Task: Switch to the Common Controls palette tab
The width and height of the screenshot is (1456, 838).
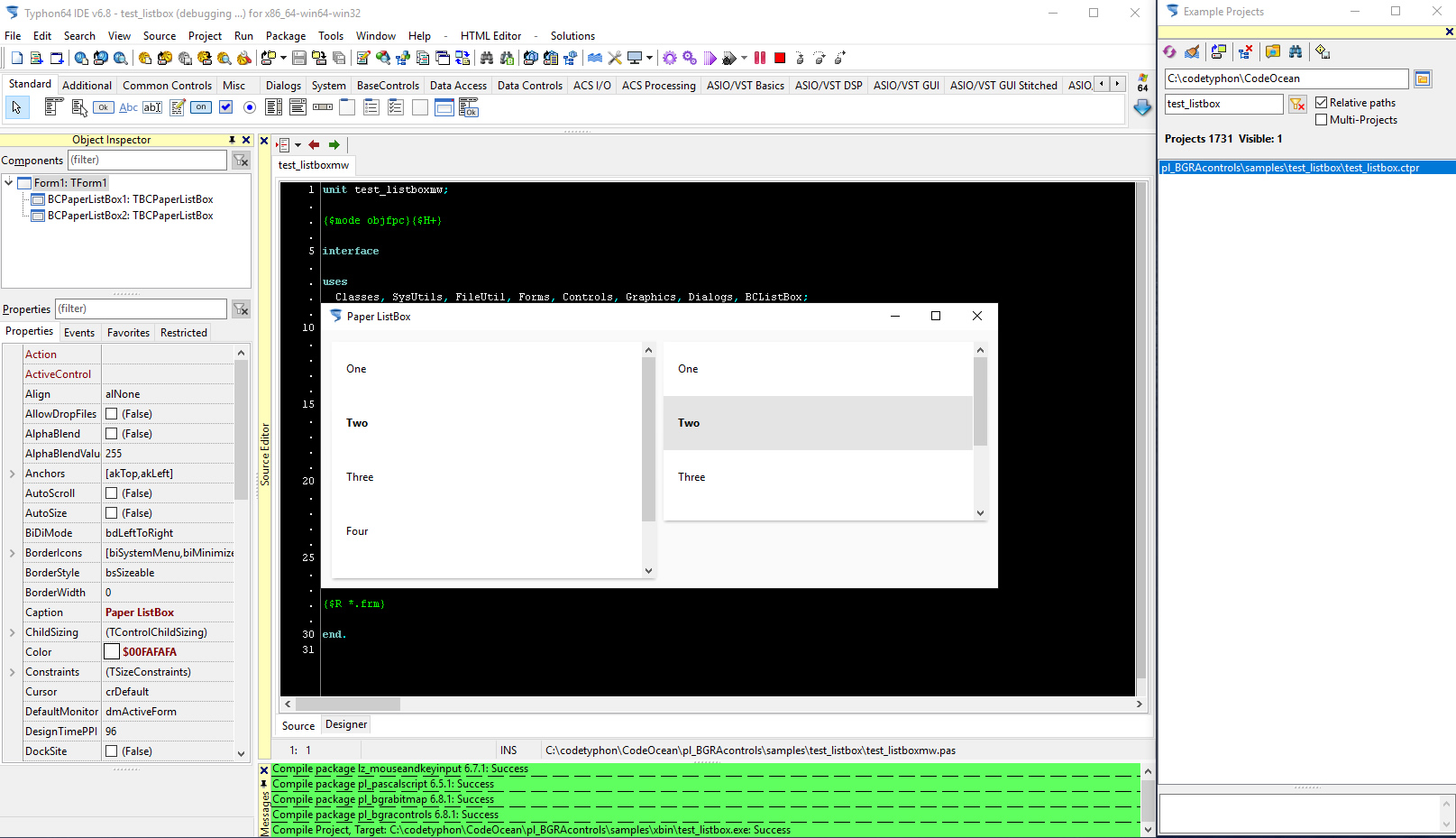Action: (x=168, y=86)
